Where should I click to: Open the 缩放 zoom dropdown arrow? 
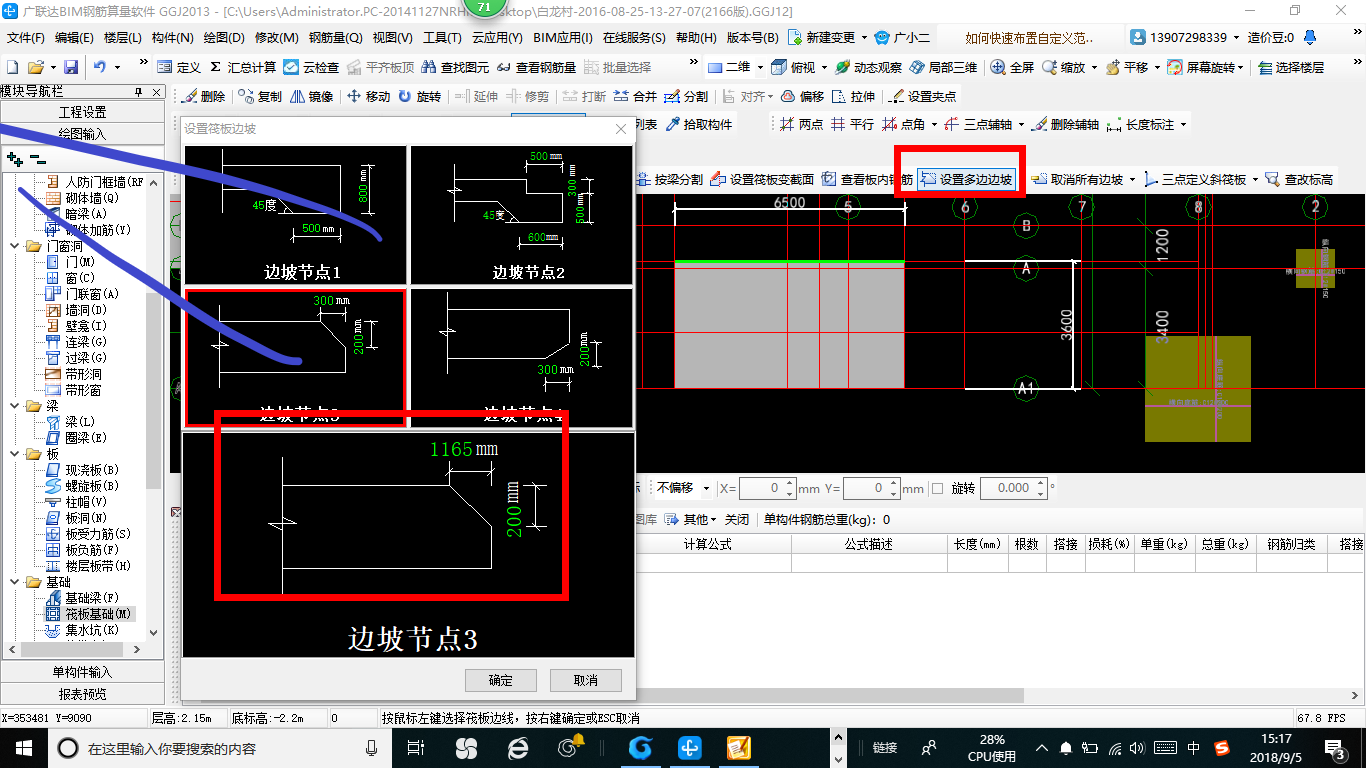(x=1094, y=67)
